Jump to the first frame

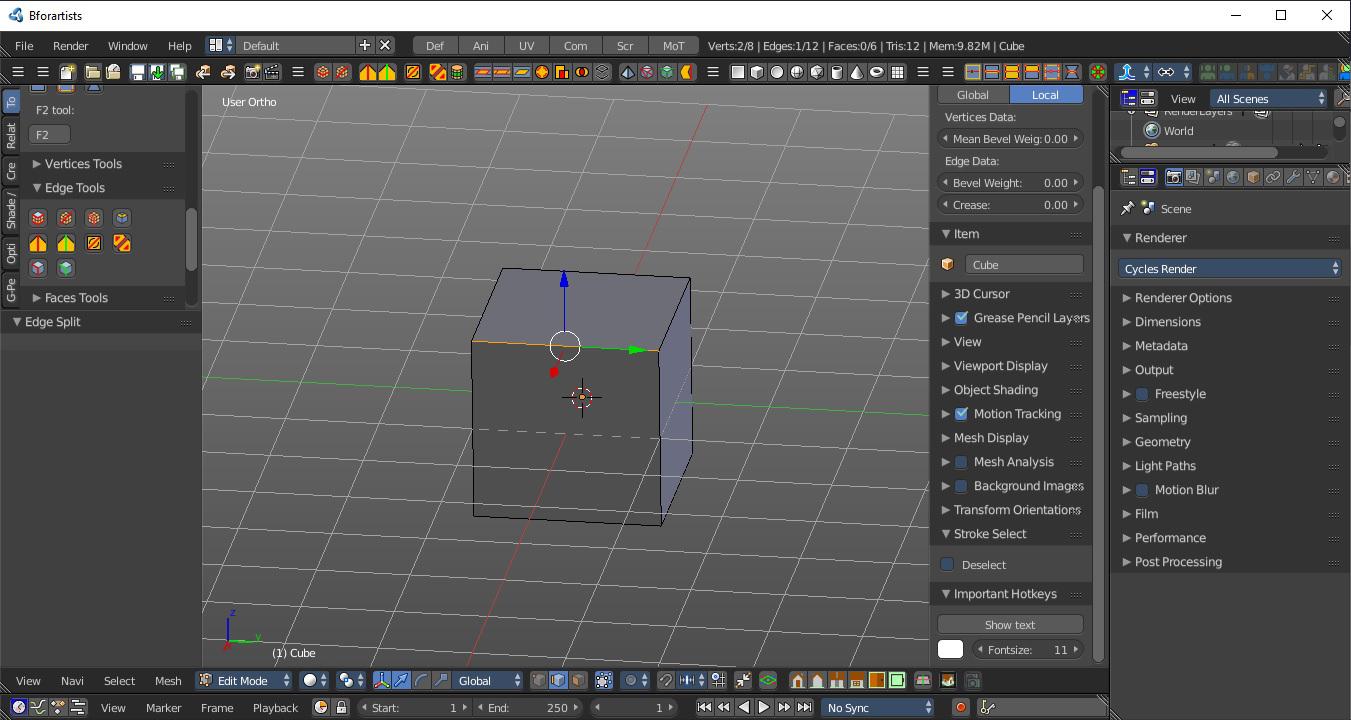pyautogui.click(x=704, y=707)
